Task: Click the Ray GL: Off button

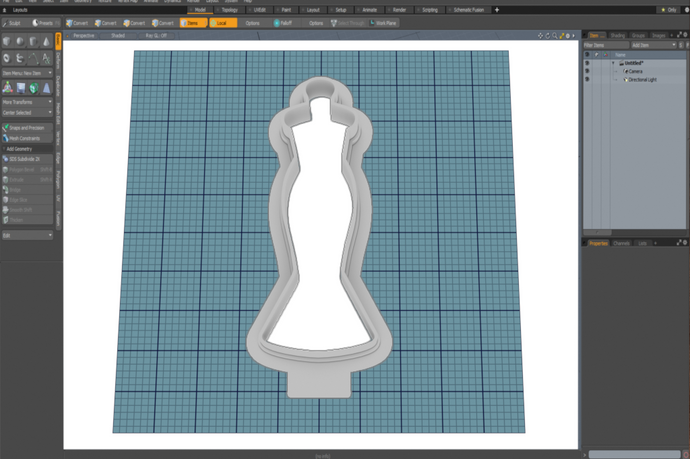Action: 156,36
